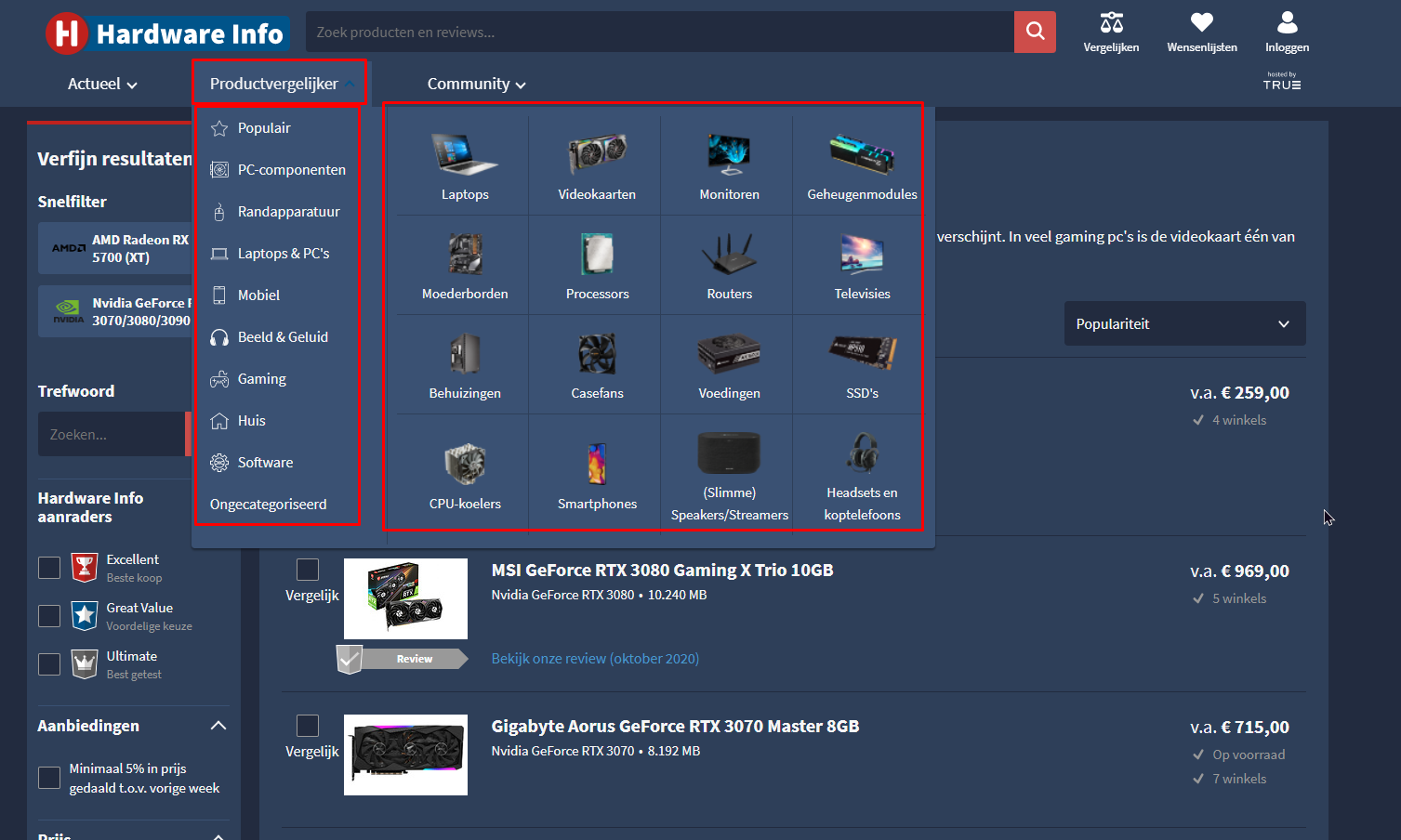
Task: Open the CPU-koelers category icon
Action: (x=465, y=463)
